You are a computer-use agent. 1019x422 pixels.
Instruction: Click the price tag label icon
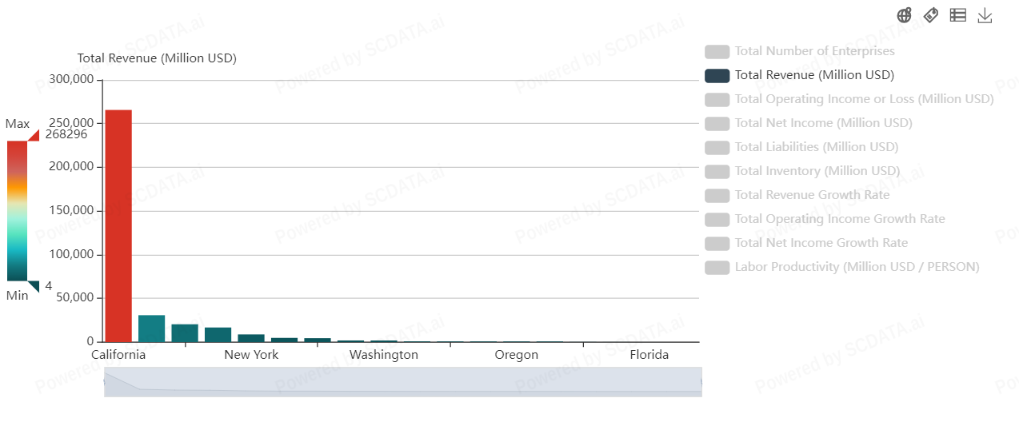(931, 15)
